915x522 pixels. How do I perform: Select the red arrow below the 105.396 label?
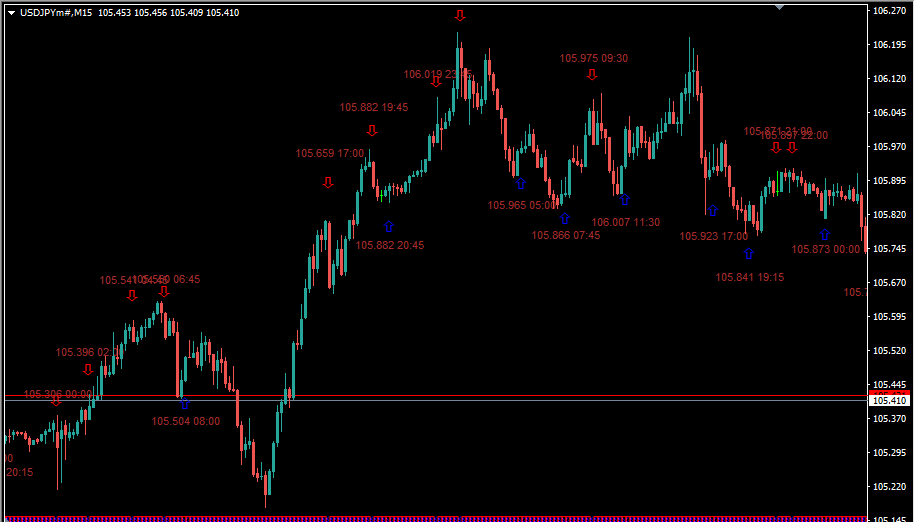(88, 369)
